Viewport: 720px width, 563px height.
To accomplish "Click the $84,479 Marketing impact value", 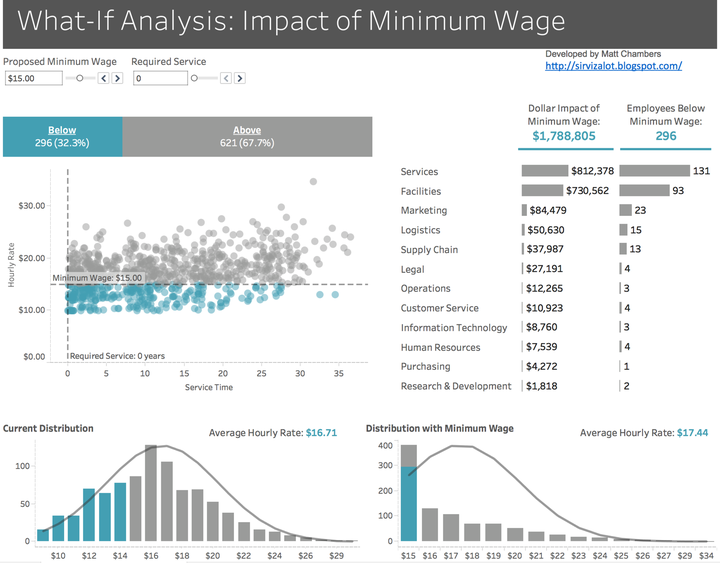I will coord(548,210).
